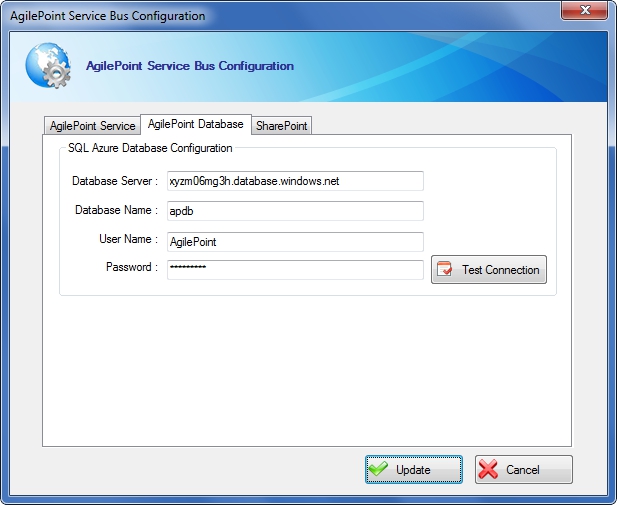The image size is (617, 505).
Task: Switch to the AgilePoint Service tab
Action: point(92,126)
